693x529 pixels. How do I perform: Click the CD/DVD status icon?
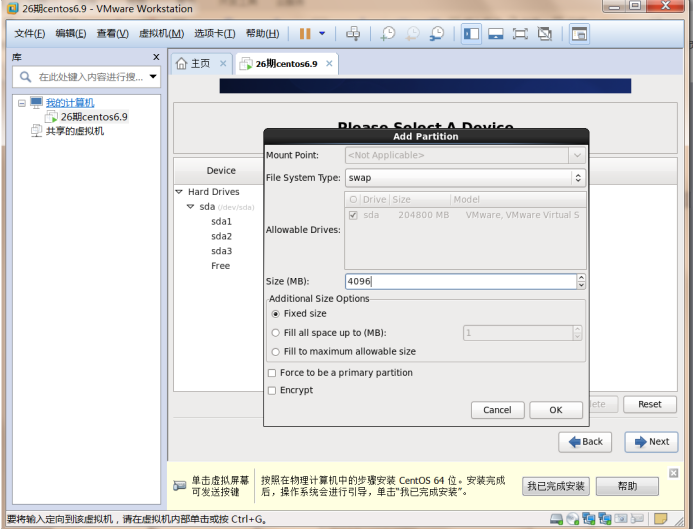point(572,519)
